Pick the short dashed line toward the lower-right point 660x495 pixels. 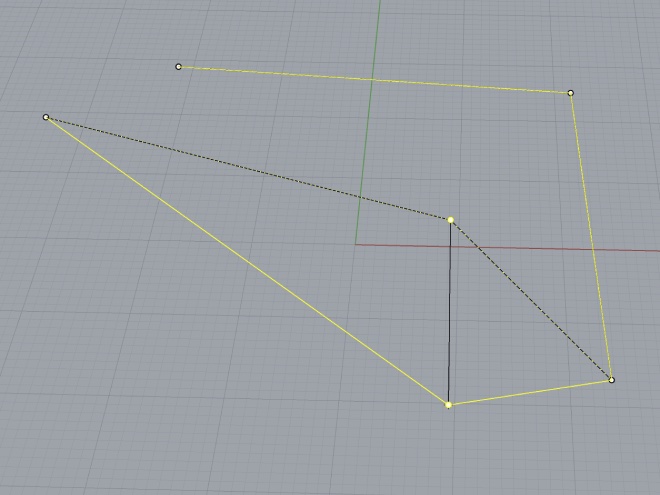point(531,300)
